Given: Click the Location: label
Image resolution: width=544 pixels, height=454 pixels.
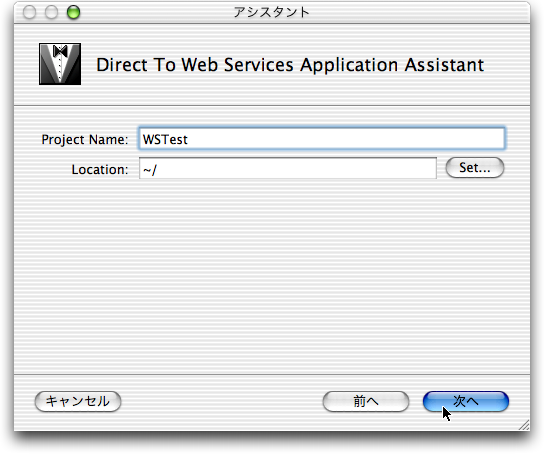Looking at the screenshot, I should pos(100,170).
